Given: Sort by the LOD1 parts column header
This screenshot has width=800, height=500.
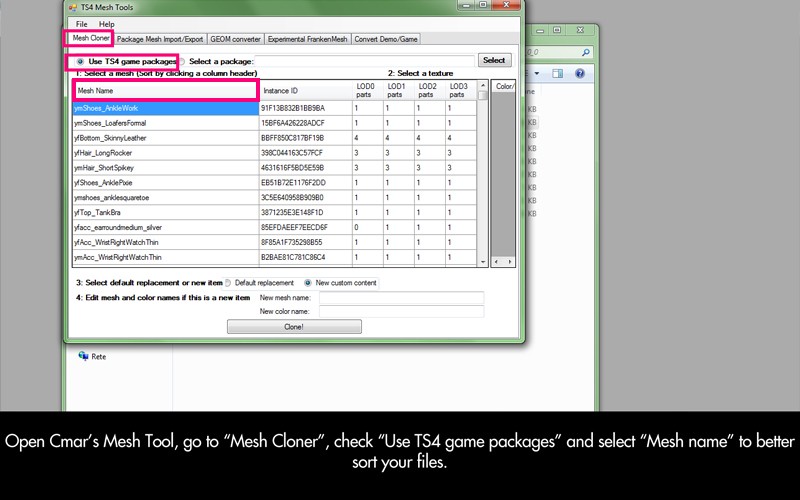Looking at the screenshot, I should point(399,90).
